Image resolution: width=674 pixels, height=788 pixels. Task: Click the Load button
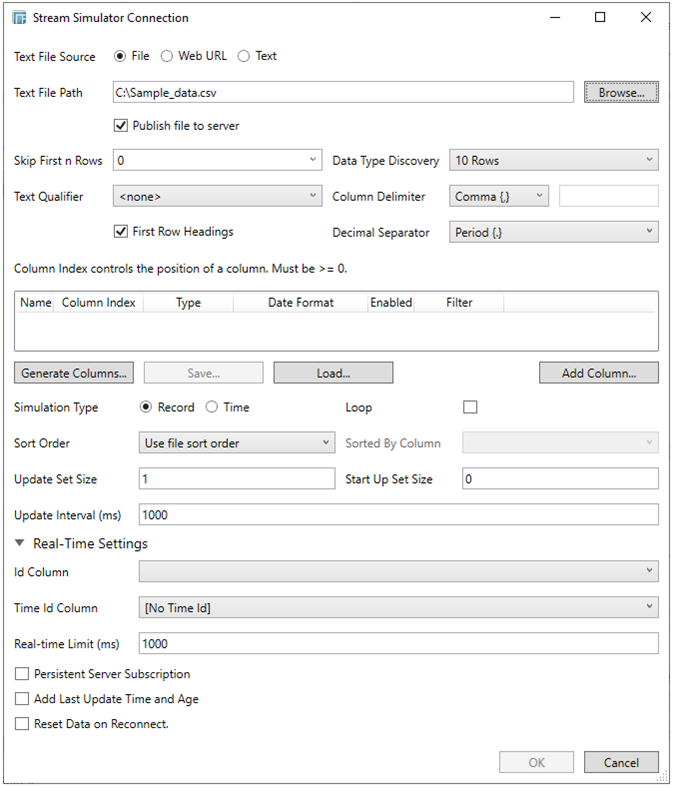(x=333, y=373)
